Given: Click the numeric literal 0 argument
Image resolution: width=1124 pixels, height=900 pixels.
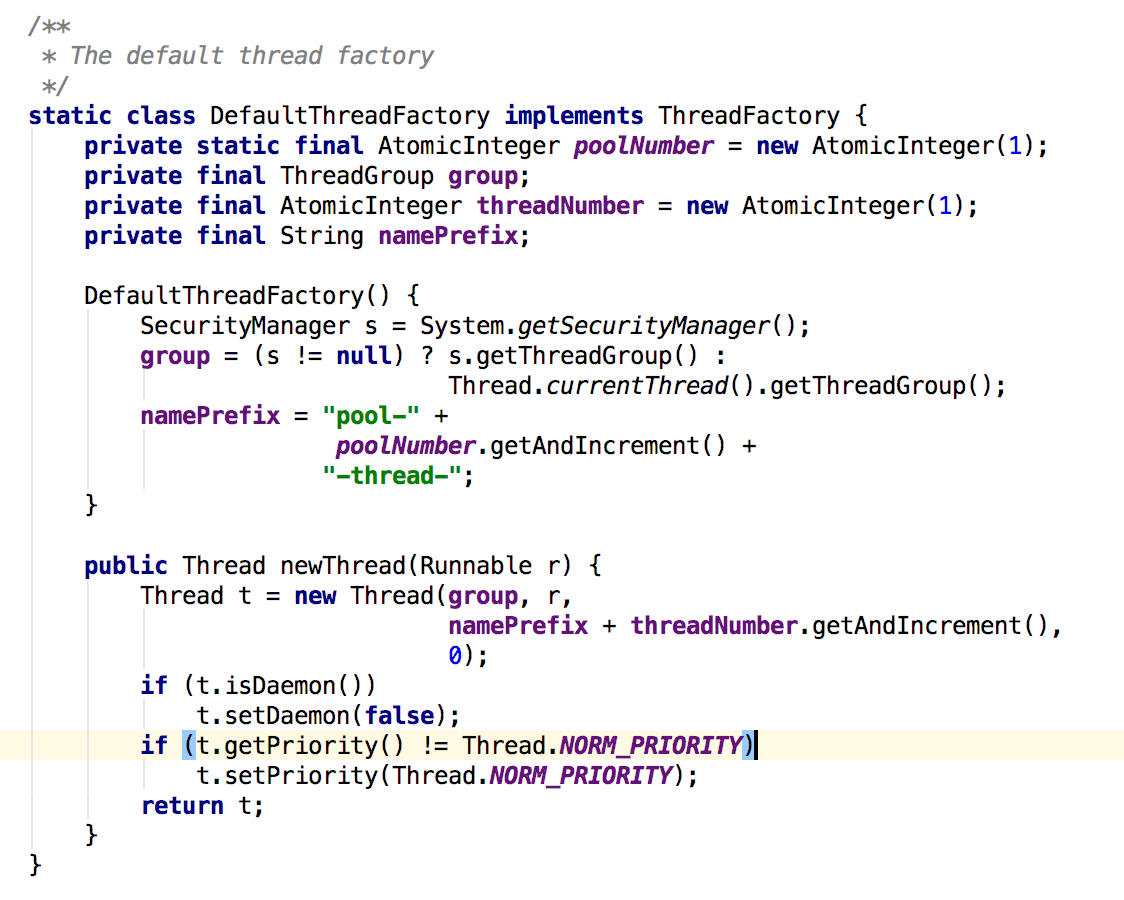Looking at the screenshot, I should tap(455, 656).
